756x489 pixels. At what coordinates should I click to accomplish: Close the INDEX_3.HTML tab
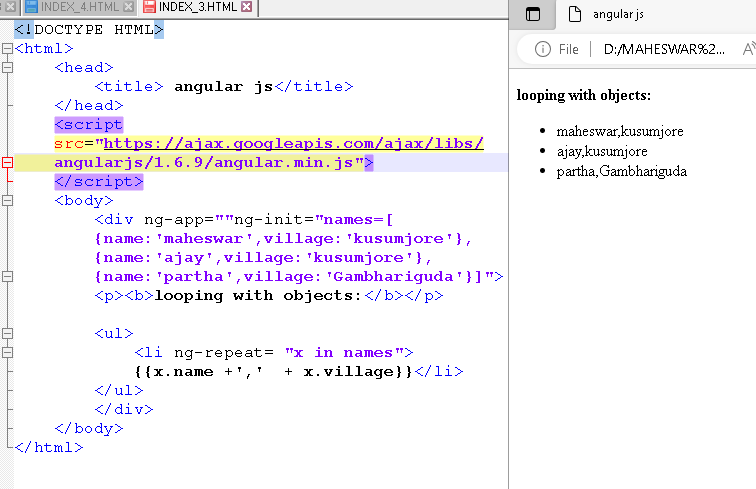point(246,7)
